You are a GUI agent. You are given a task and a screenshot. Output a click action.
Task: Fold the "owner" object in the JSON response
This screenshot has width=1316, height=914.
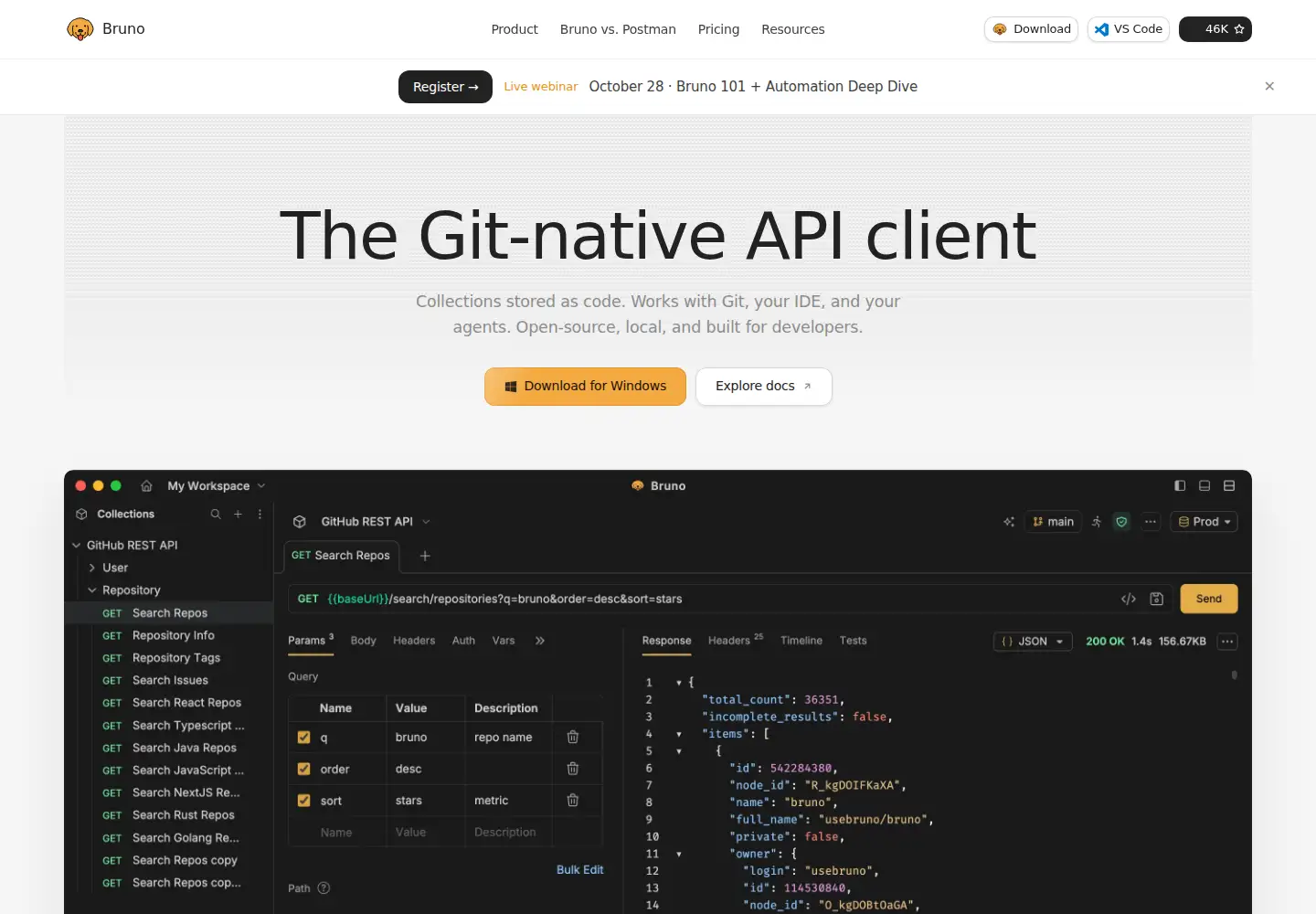tap(678, 855)
